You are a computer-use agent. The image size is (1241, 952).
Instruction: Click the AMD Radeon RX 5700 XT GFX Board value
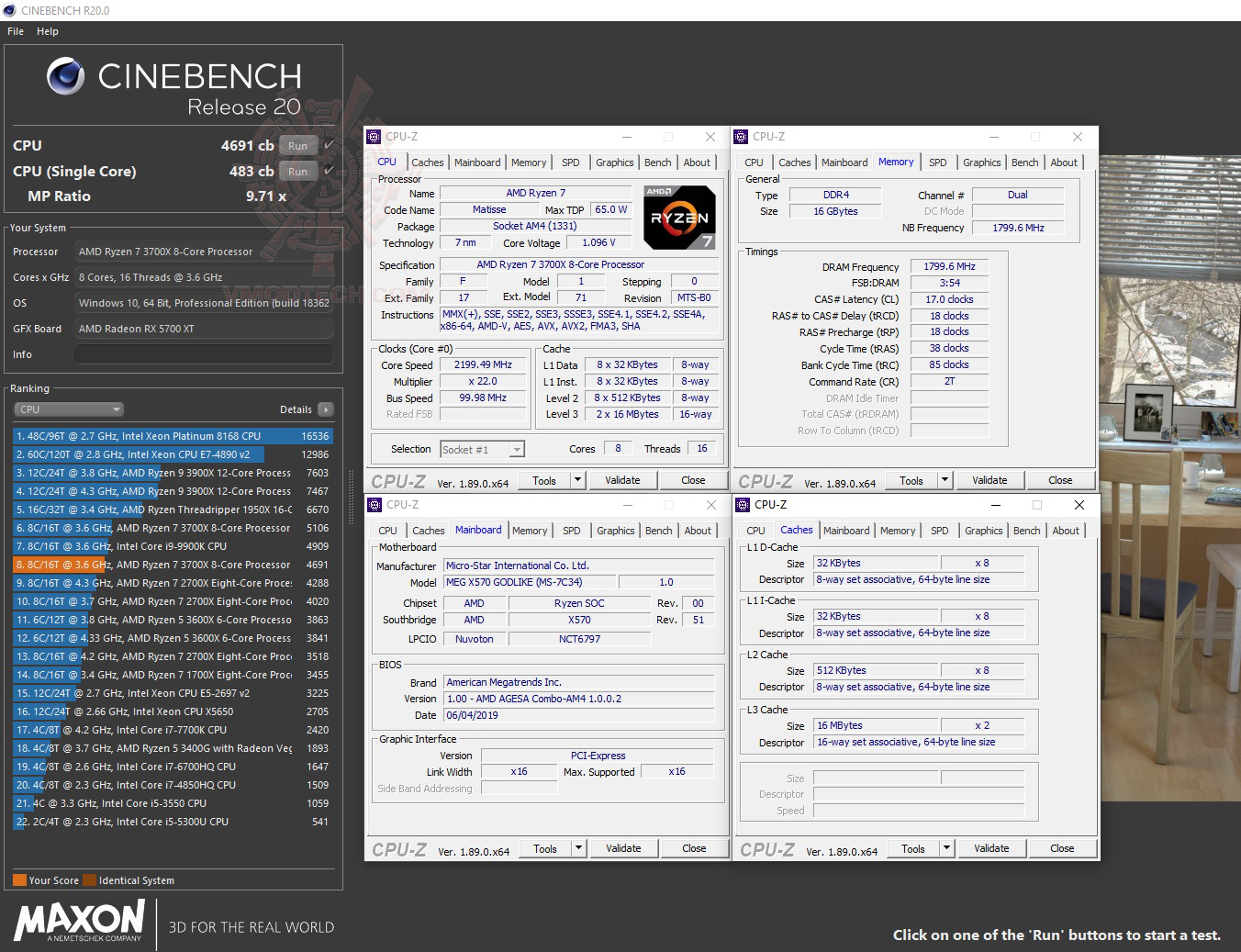pyautogui.click(x=204, y=329)
